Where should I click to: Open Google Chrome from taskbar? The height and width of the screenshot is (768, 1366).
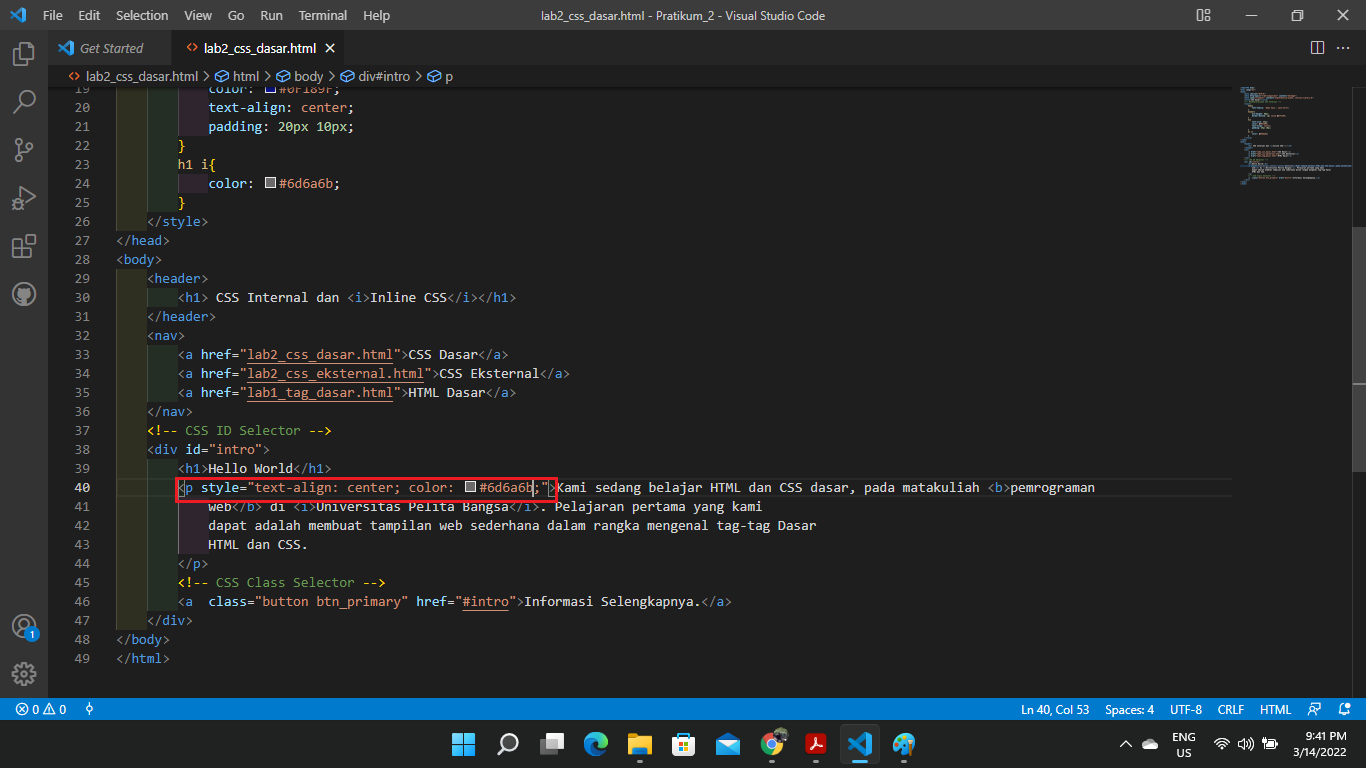772,744
